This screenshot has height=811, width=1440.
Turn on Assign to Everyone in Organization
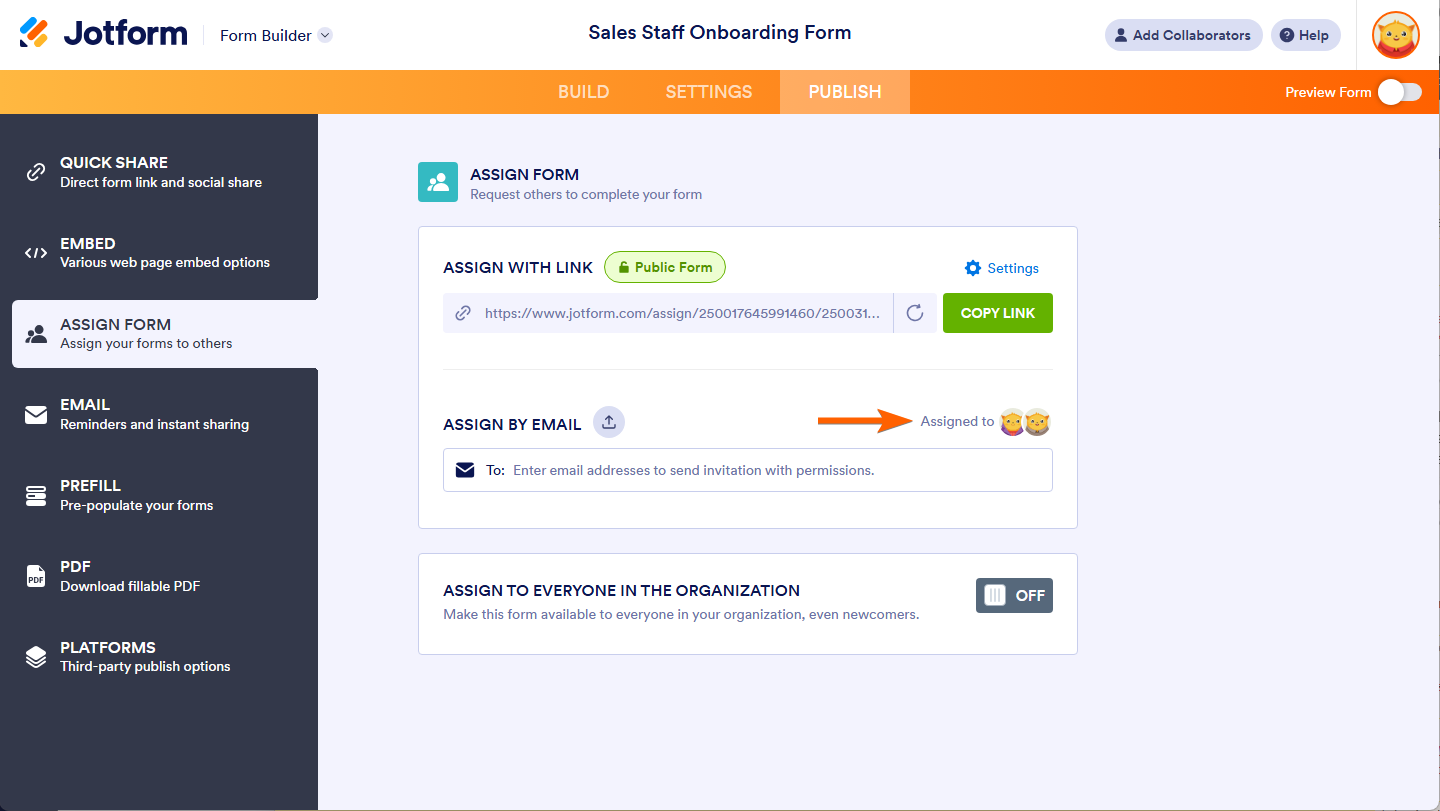[1014, 596]
